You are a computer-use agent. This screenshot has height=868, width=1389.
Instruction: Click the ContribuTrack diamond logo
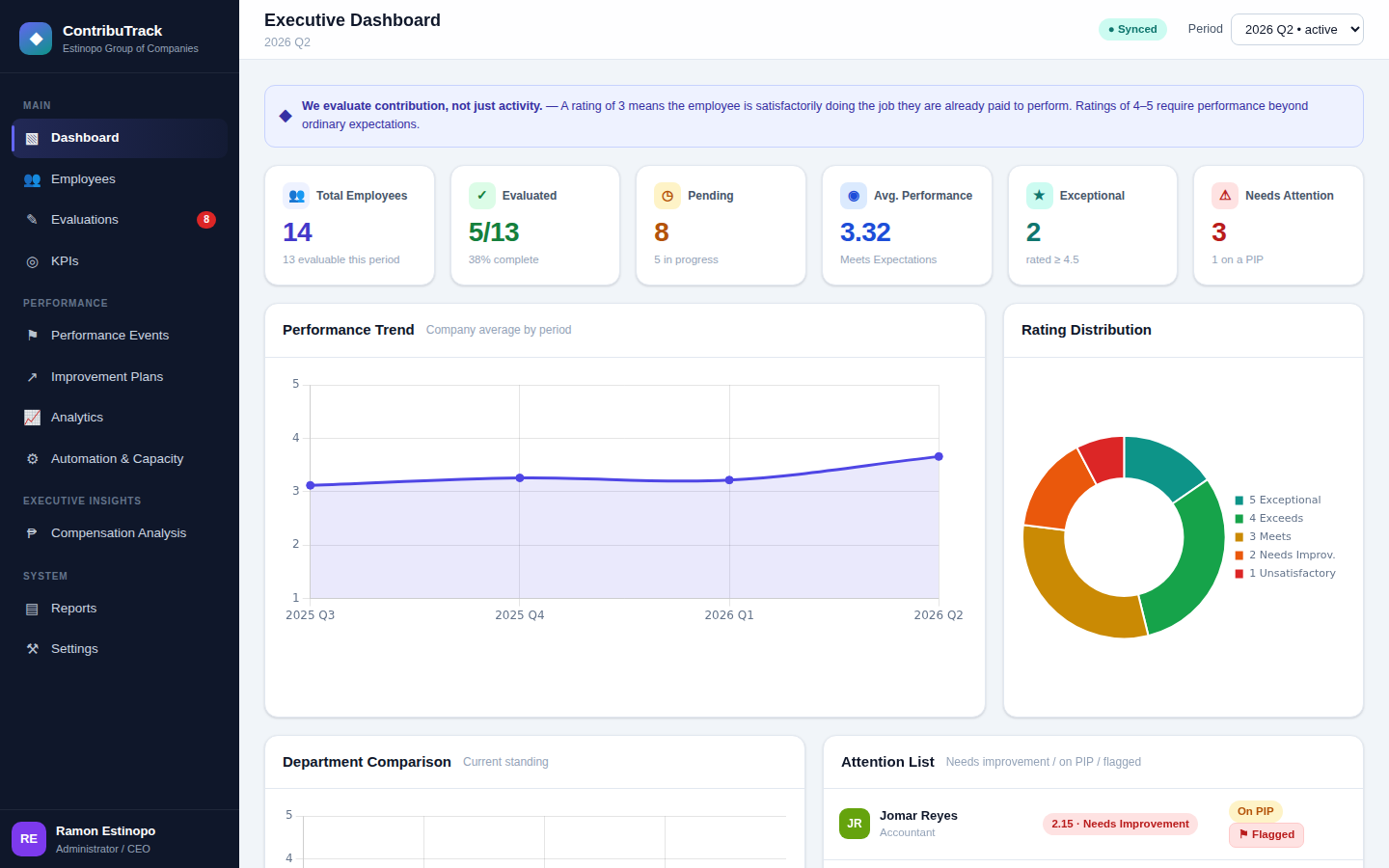click(x=36, y=39)
